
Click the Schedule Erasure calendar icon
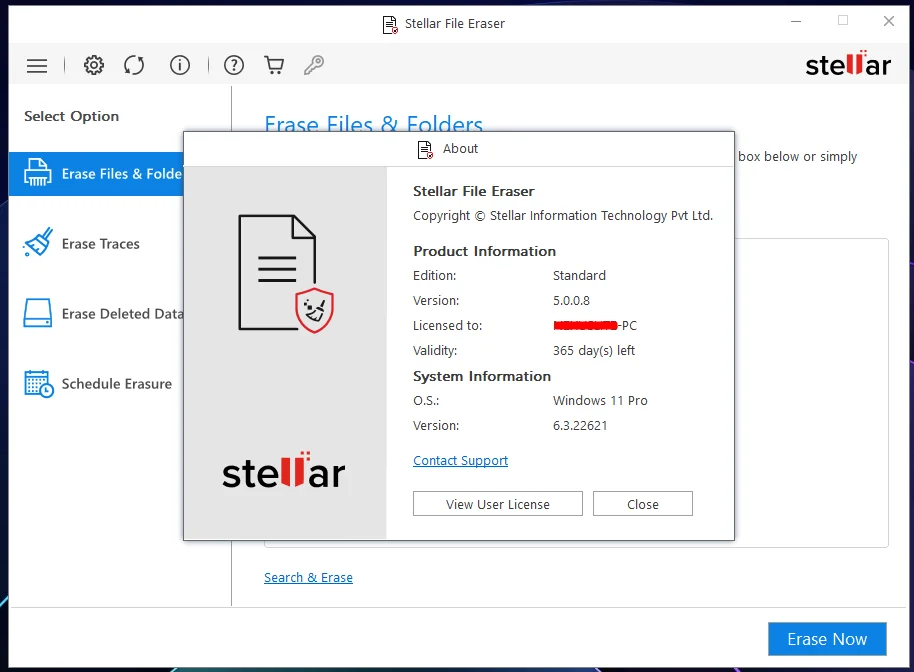click(38, 384)
